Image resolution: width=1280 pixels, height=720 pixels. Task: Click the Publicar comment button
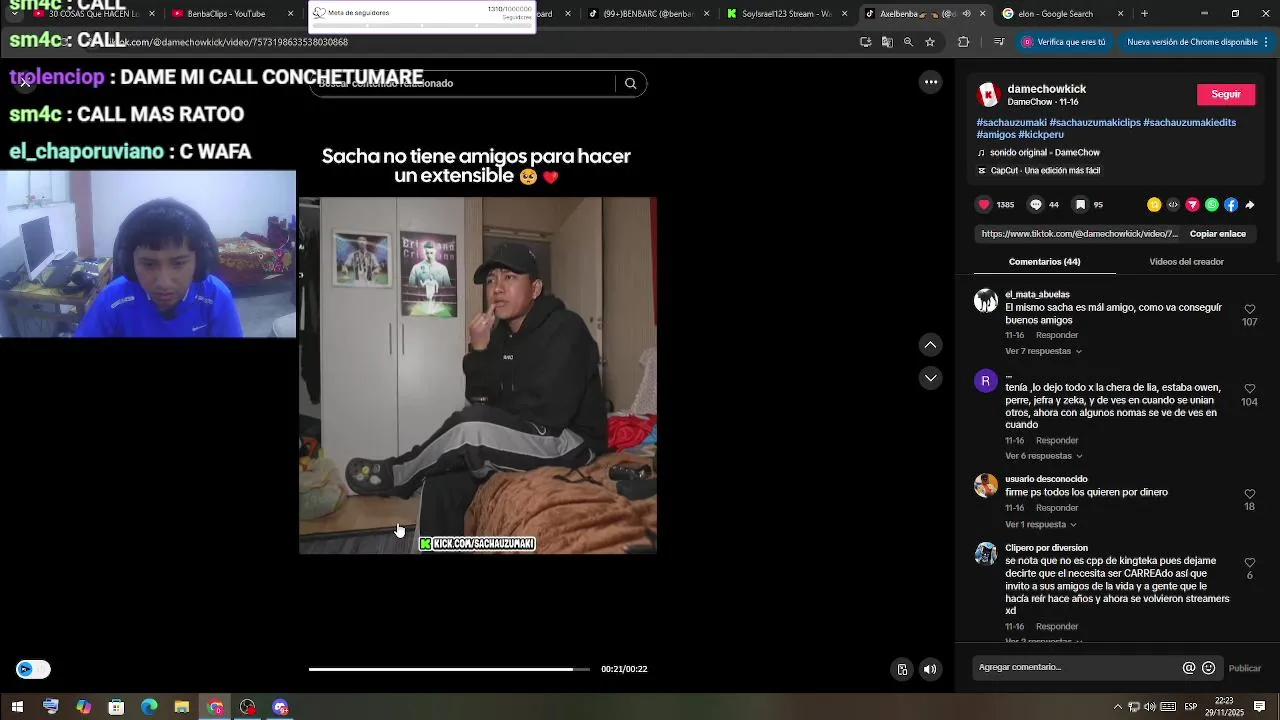click(x=1244, y=668)
